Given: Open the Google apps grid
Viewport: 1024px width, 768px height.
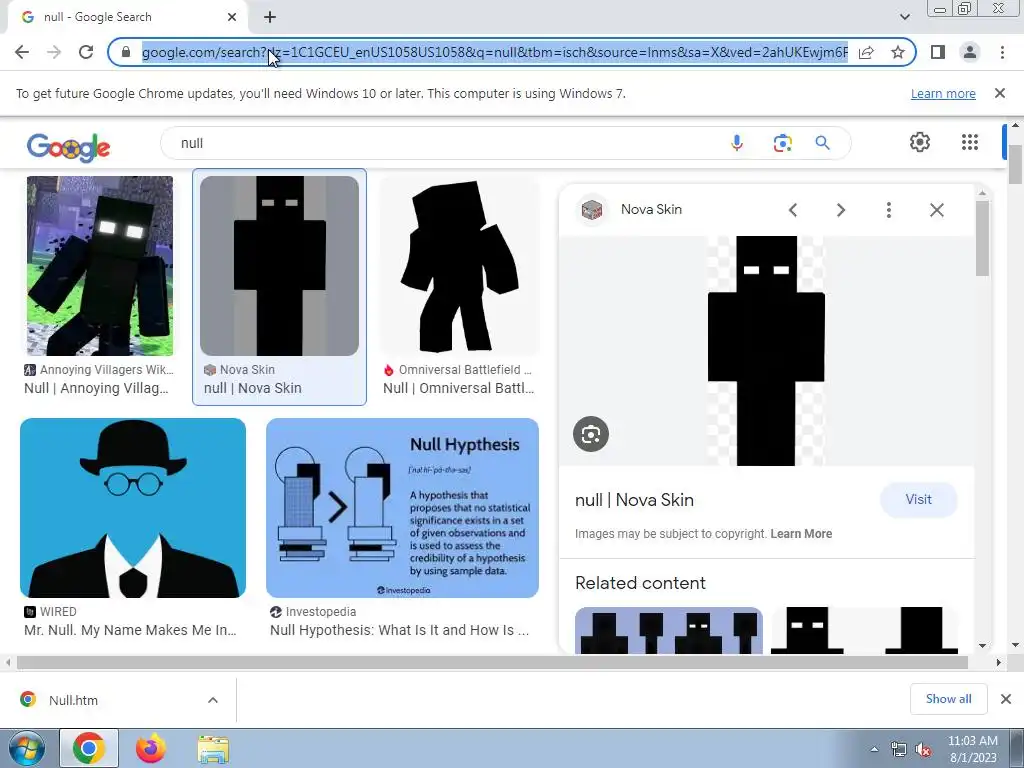Looking at the screenshot, I should click(970, 142).
